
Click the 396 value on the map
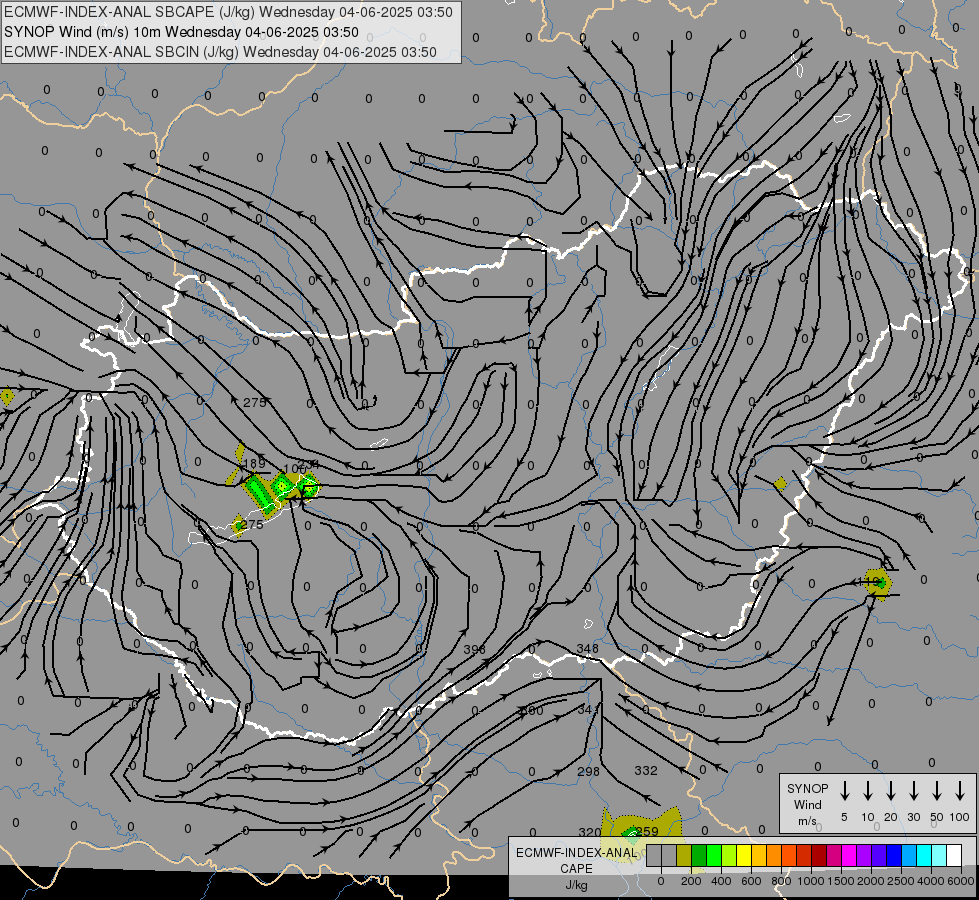pos(475,650)
